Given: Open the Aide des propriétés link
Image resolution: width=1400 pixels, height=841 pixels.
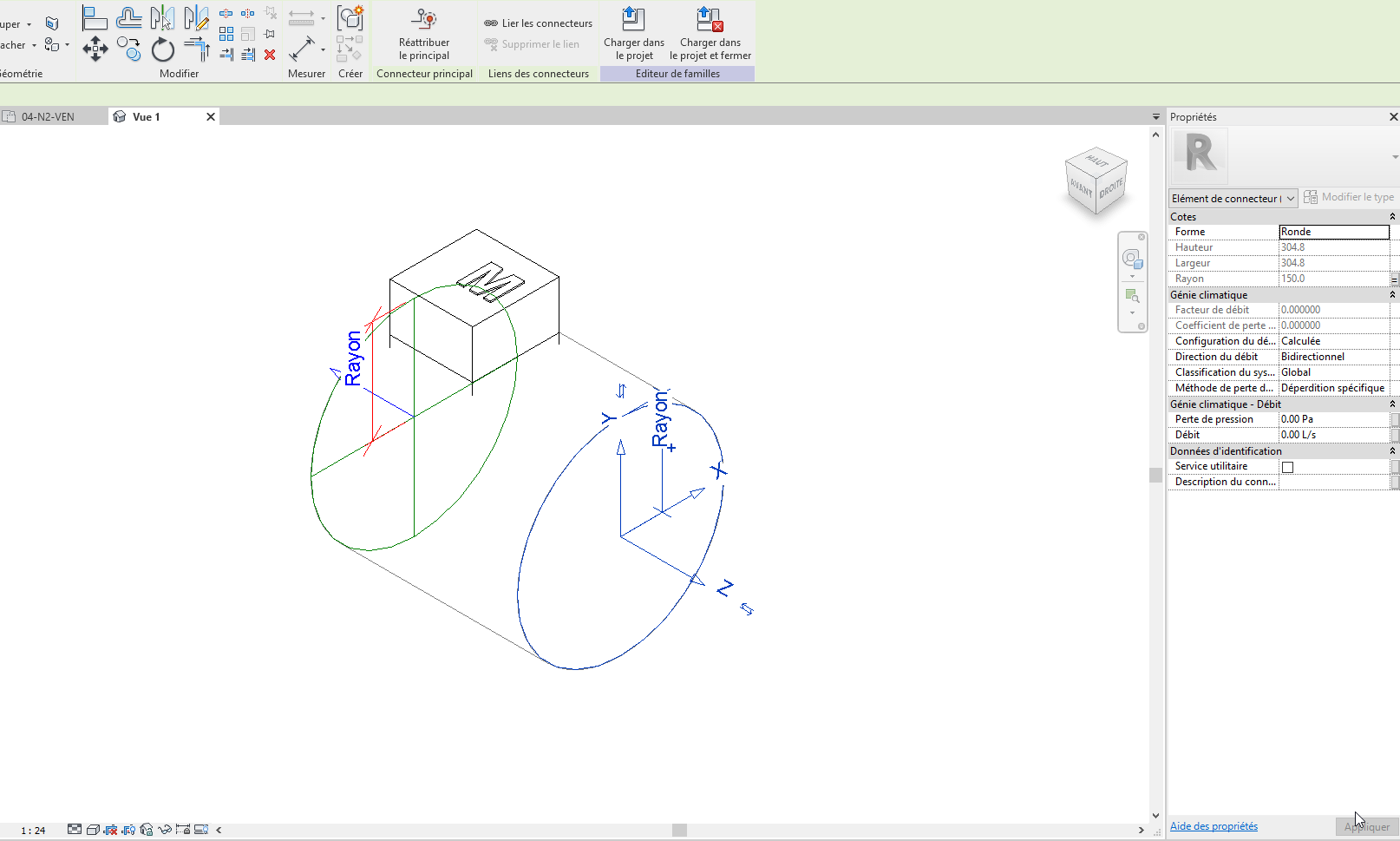Looking at the screenshot, I should click(x=1213, y=826).
